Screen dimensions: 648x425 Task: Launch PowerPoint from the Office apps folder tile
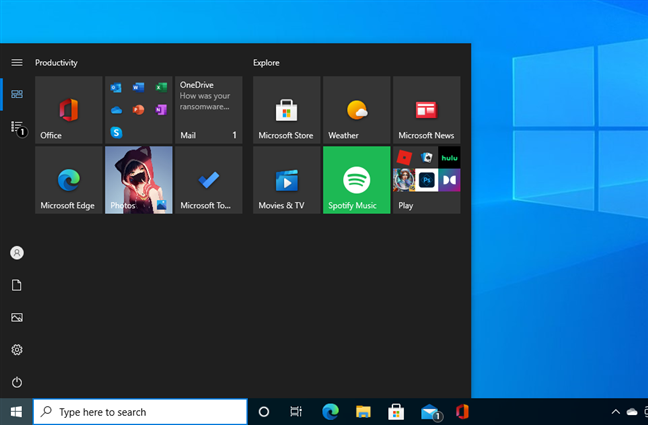click(138, 110)
